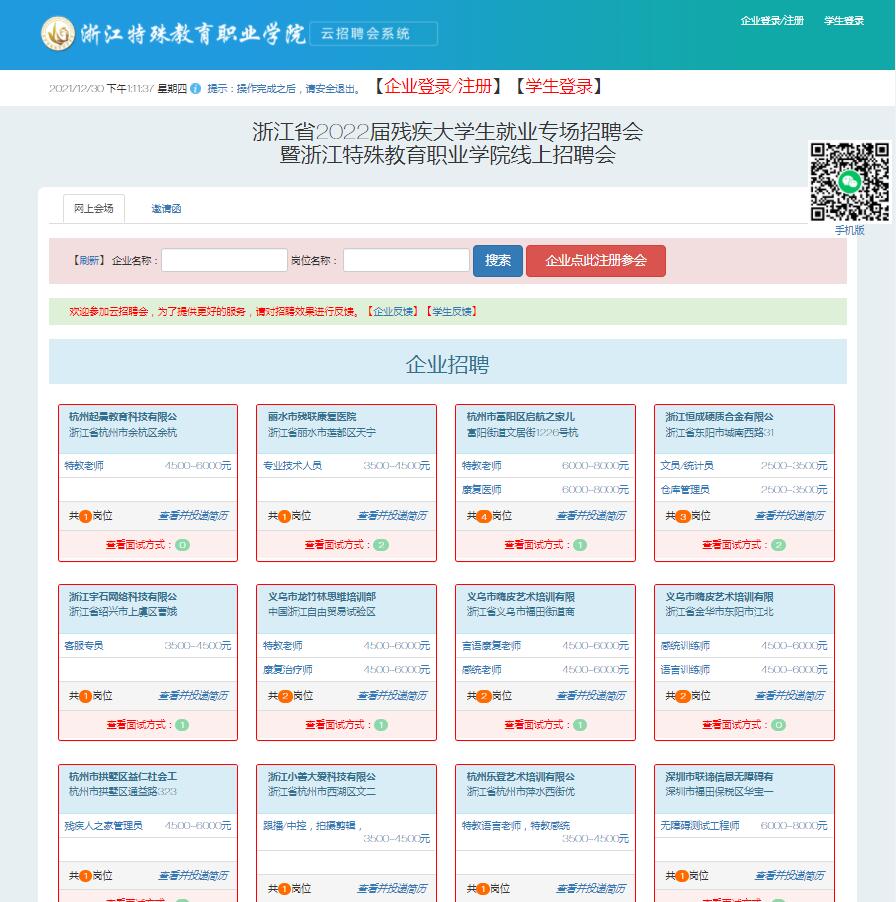896x902 pixels.
Task: Click 查看并投递简历 in 浙江恒成硬质合金 card
Action: coord(790,515)
